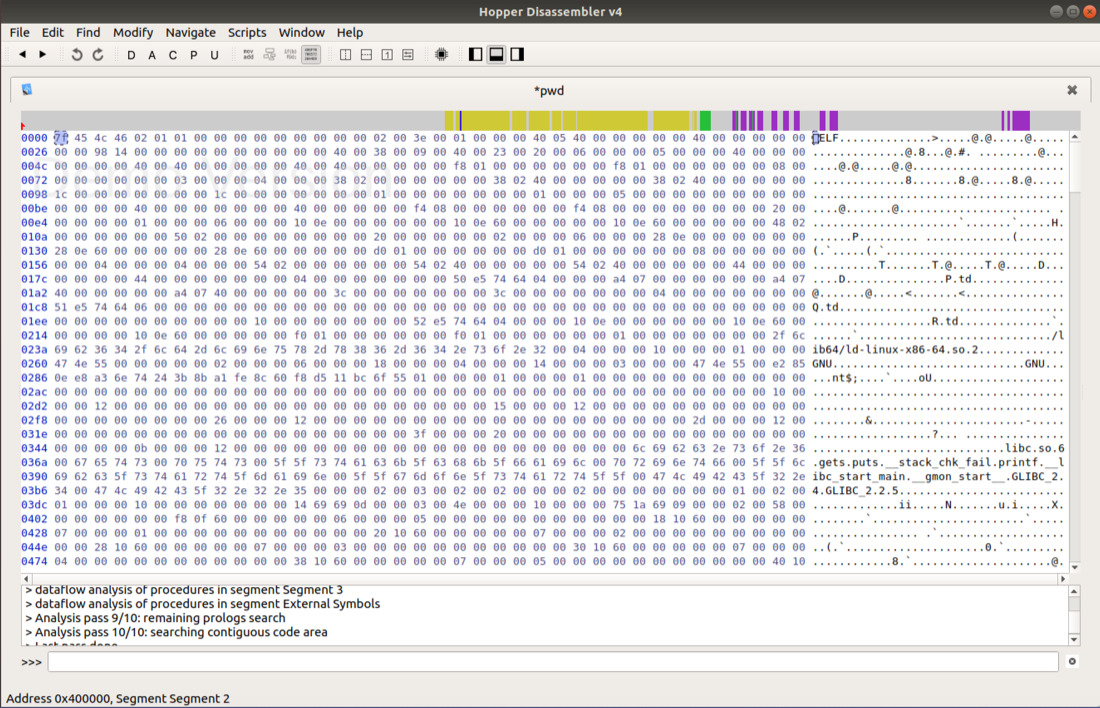Screen dimensions: 1100x708
Task: Close the pwd document tab
Action: tap(1072, 90)
